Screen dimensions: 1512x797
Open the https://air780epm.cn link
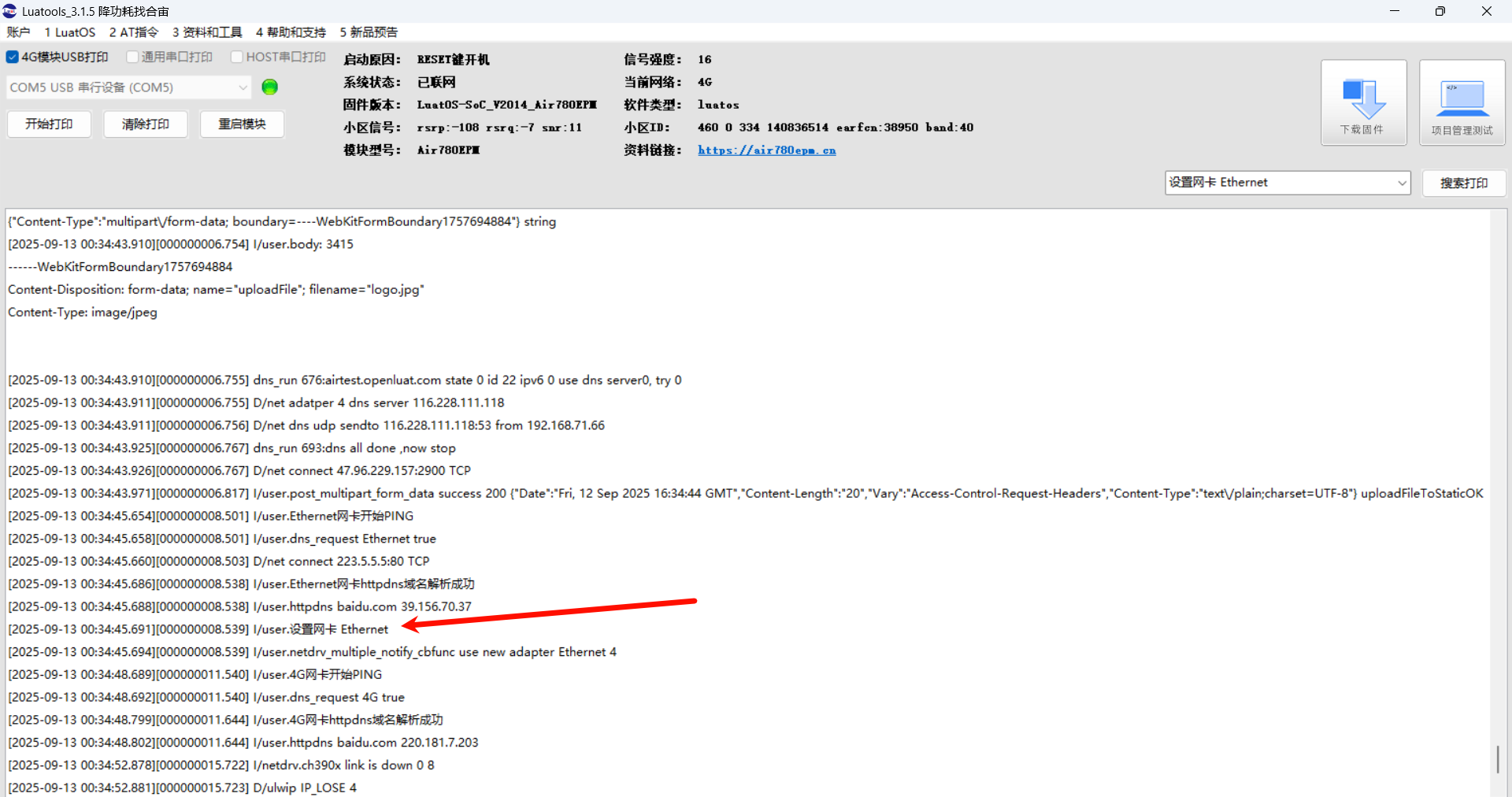click(x=766, y=150)
